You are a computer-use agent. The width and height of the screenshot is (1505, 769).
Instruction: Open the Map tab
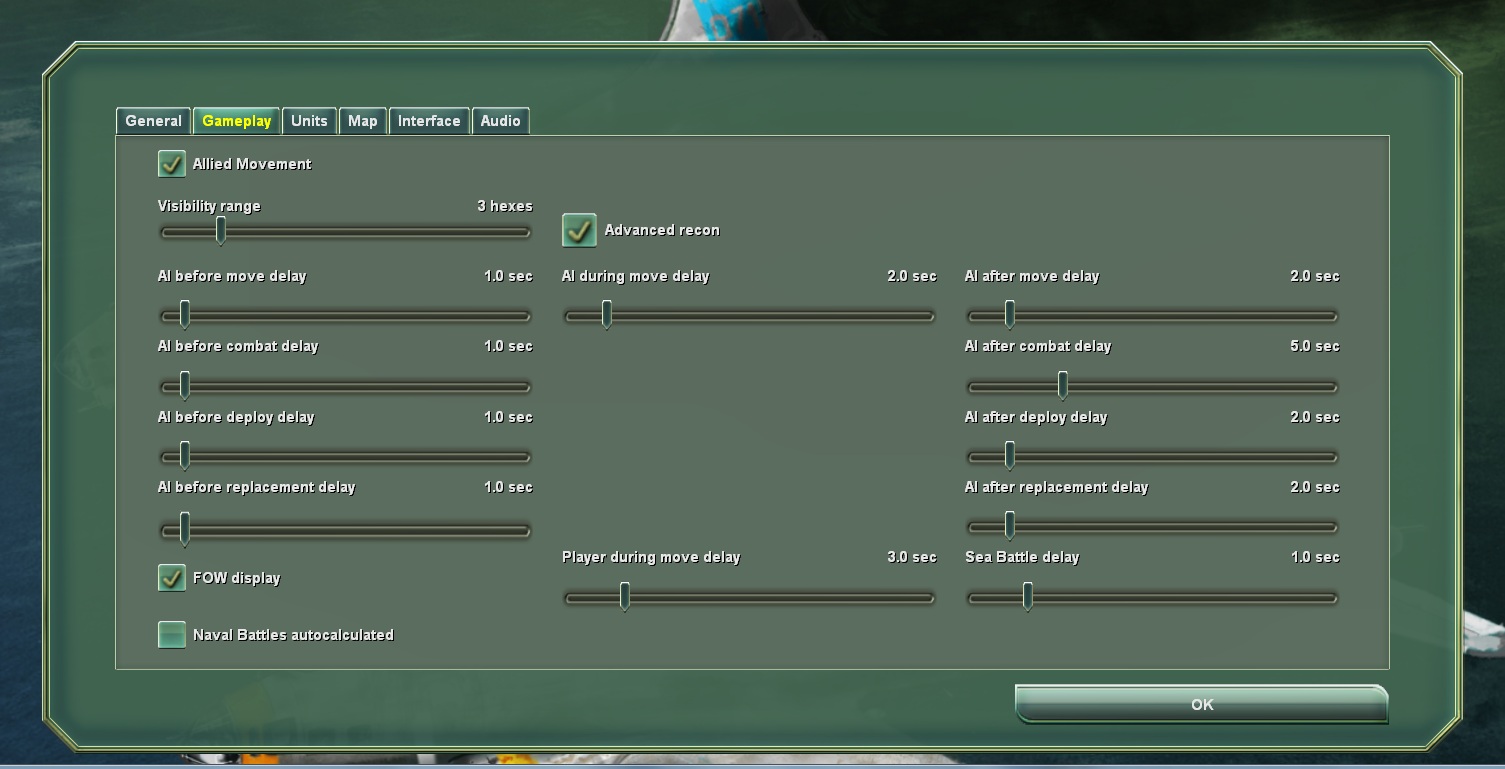362,121
